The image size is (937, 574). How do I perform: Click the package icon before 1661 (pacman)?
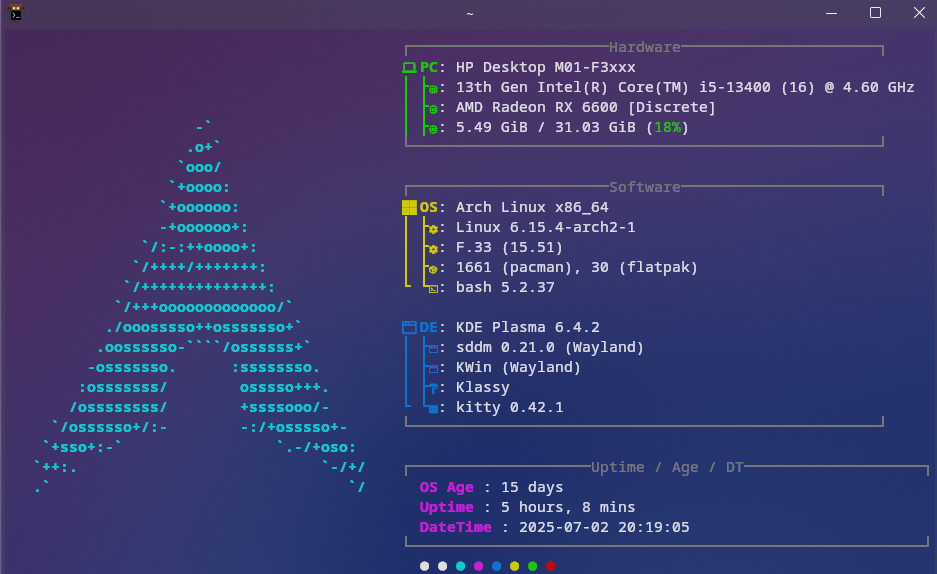(x=433, y=269)
